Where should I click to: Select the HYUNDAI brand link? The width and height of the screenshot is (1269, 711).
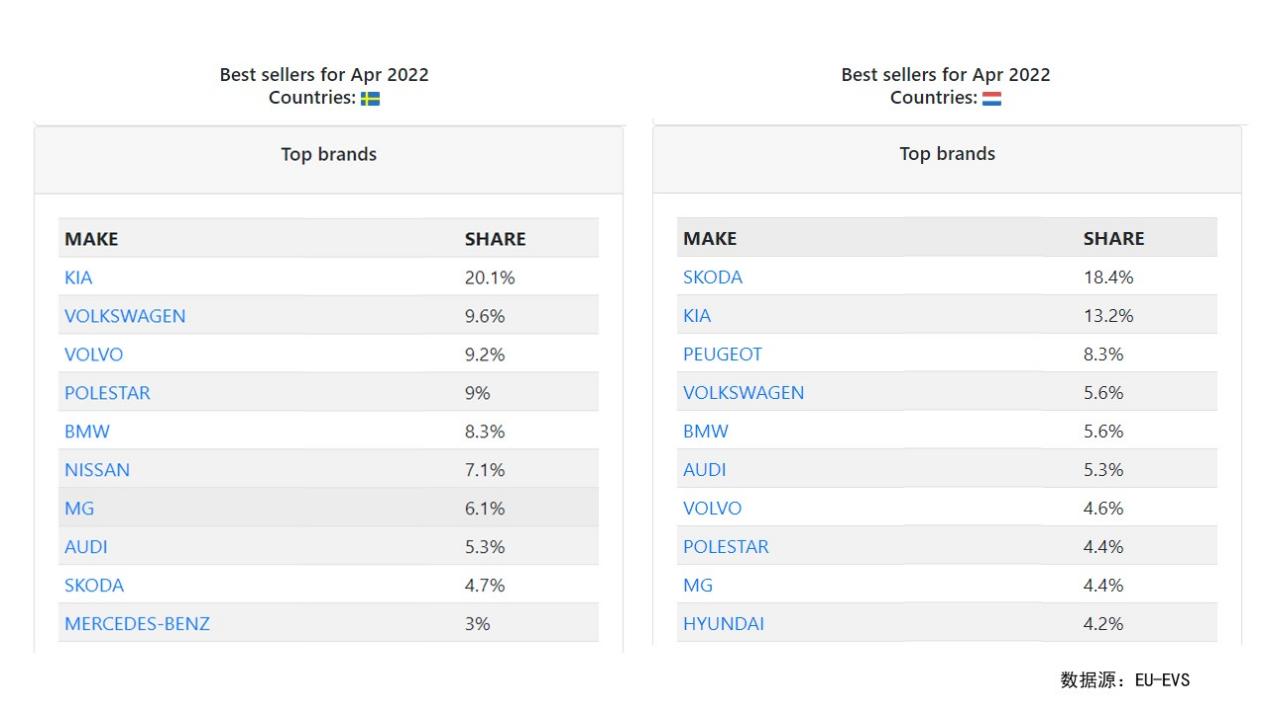pos(723,624)
